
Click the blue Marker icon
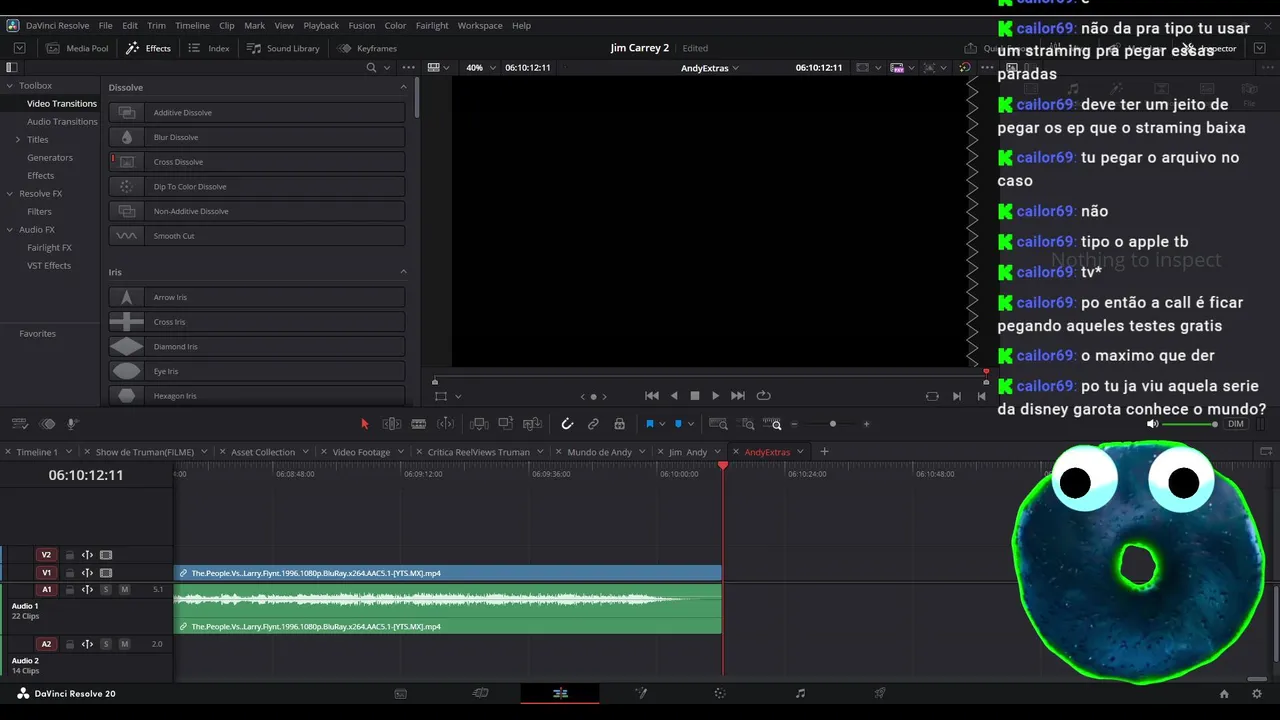(678, 424)
